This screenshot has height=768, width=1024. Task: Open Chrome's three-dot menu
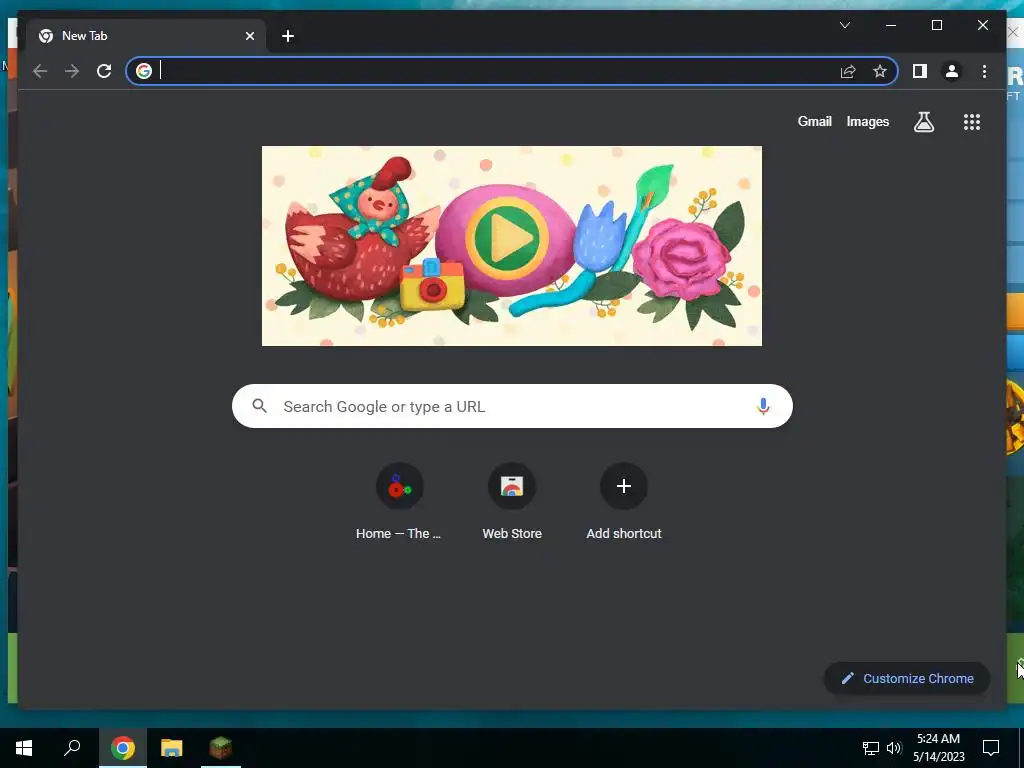(x=984, y=71)
